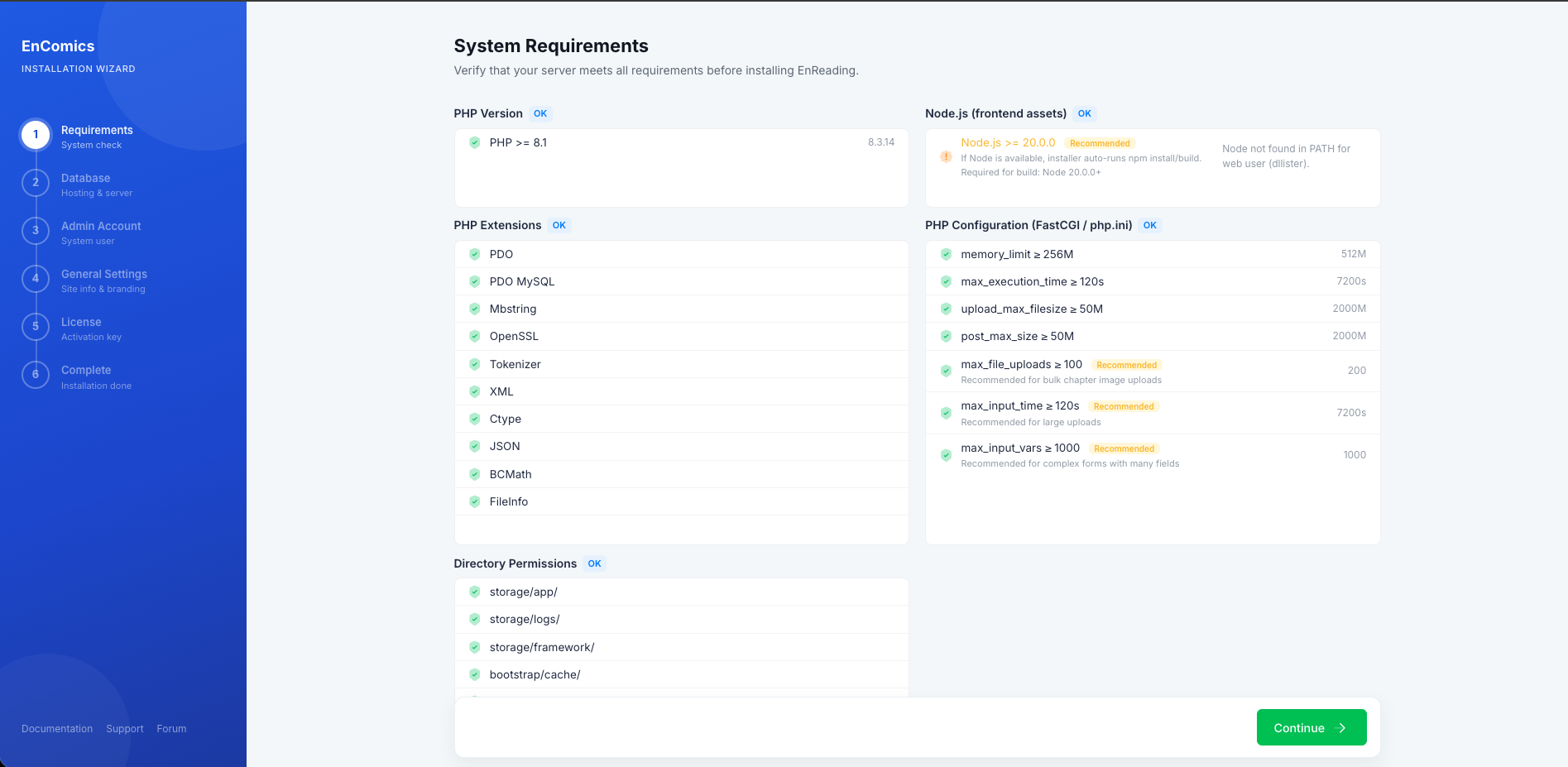Click the check icon next to OpenSSL

click(x=475, y=336)
